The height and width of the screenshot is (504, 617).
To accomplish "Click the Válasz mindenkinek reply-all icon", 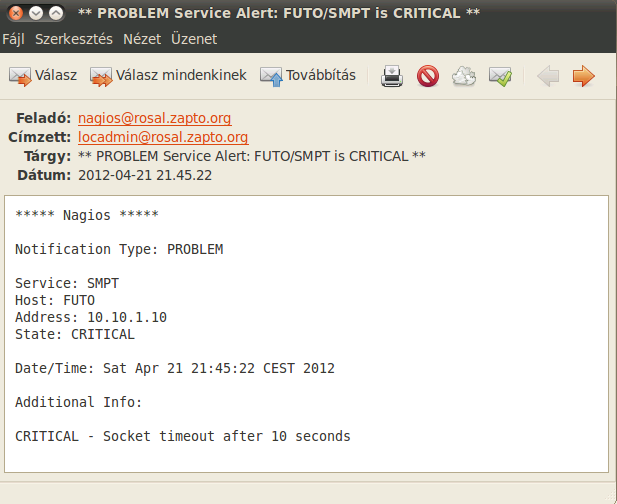I will [101, 76].
